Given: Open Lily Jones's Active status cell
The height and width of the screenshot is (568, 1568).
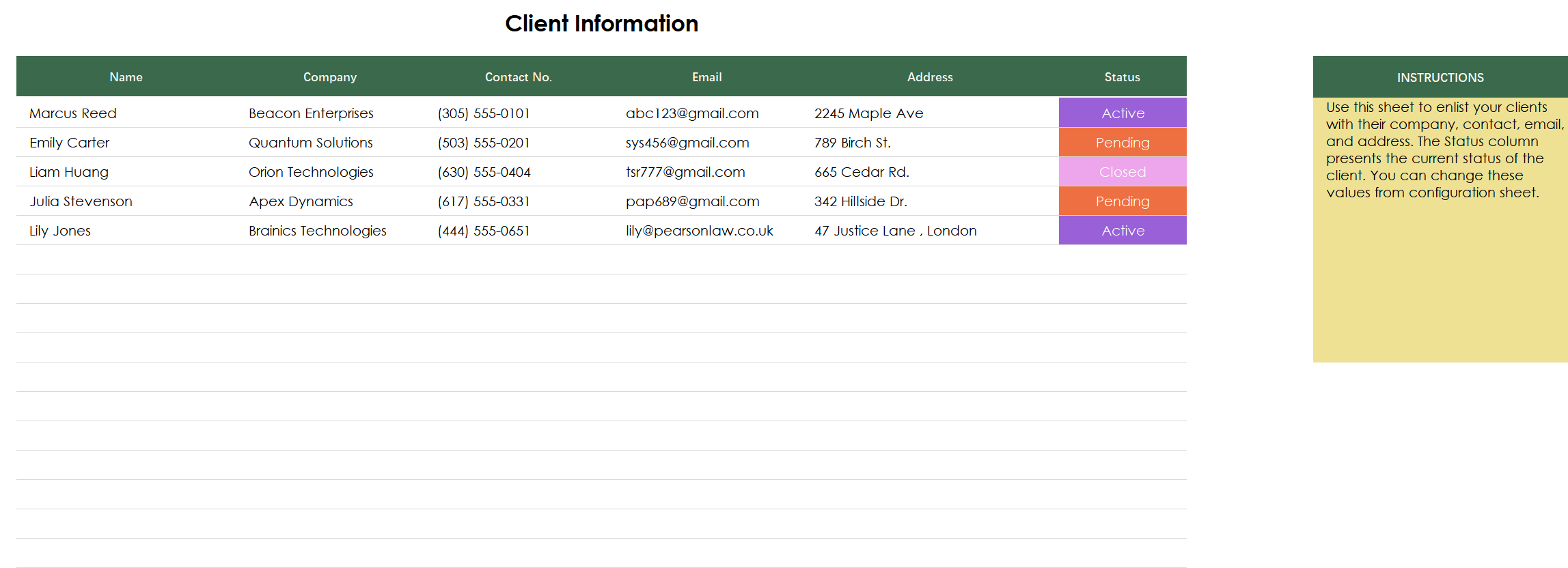Looking at the screenshot, I should (1123, 230).
